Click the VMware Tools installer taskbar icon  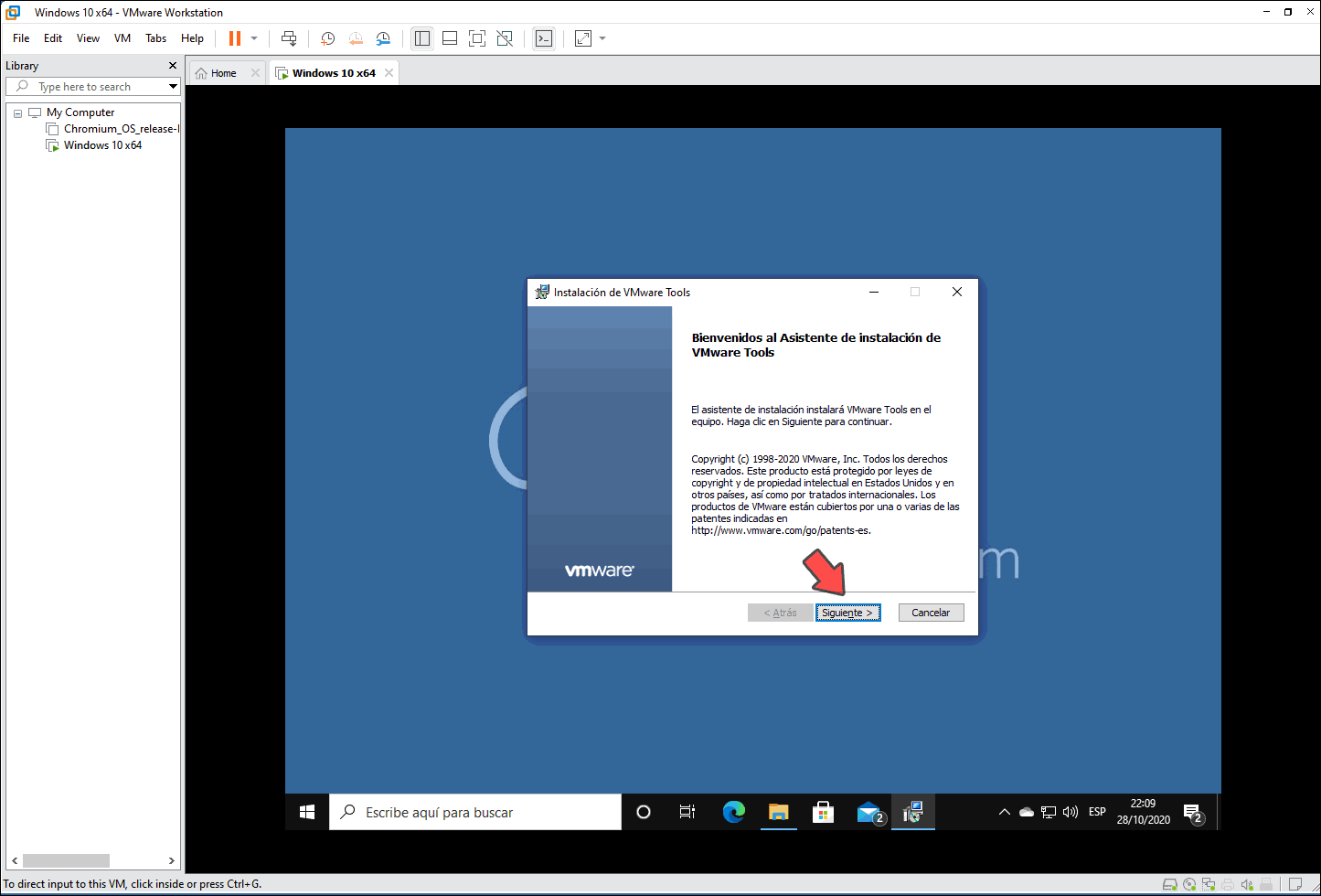[x=912, y=812]
